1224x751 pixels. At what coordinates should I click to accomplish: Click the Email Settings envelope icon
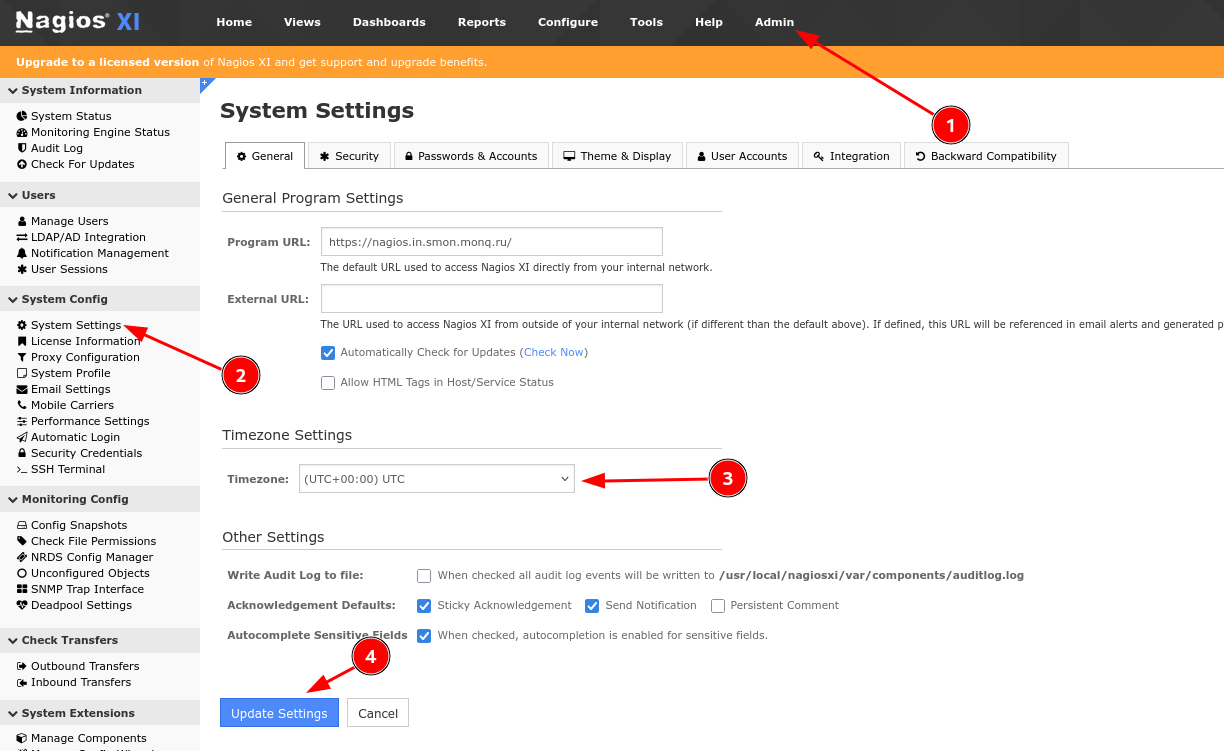point(22,389)
